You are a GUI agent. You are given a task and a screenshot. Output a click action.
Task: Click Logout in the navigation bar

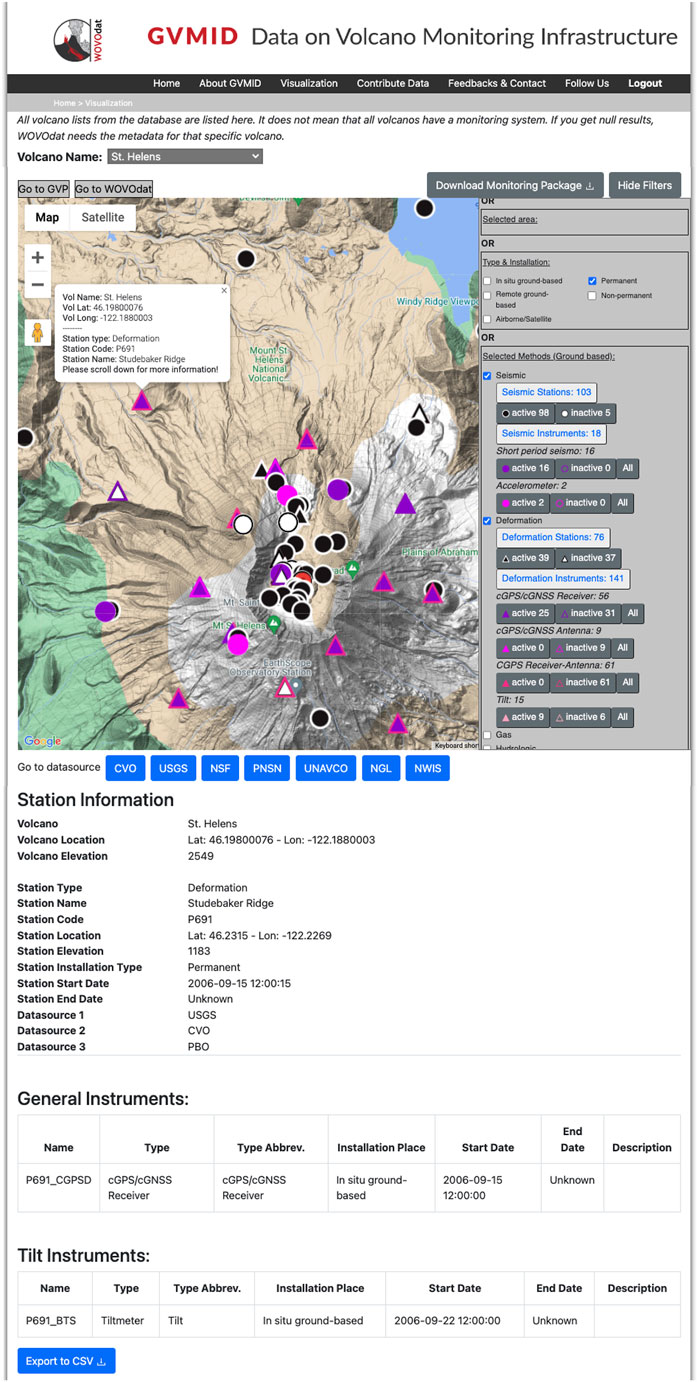[645, 84]
